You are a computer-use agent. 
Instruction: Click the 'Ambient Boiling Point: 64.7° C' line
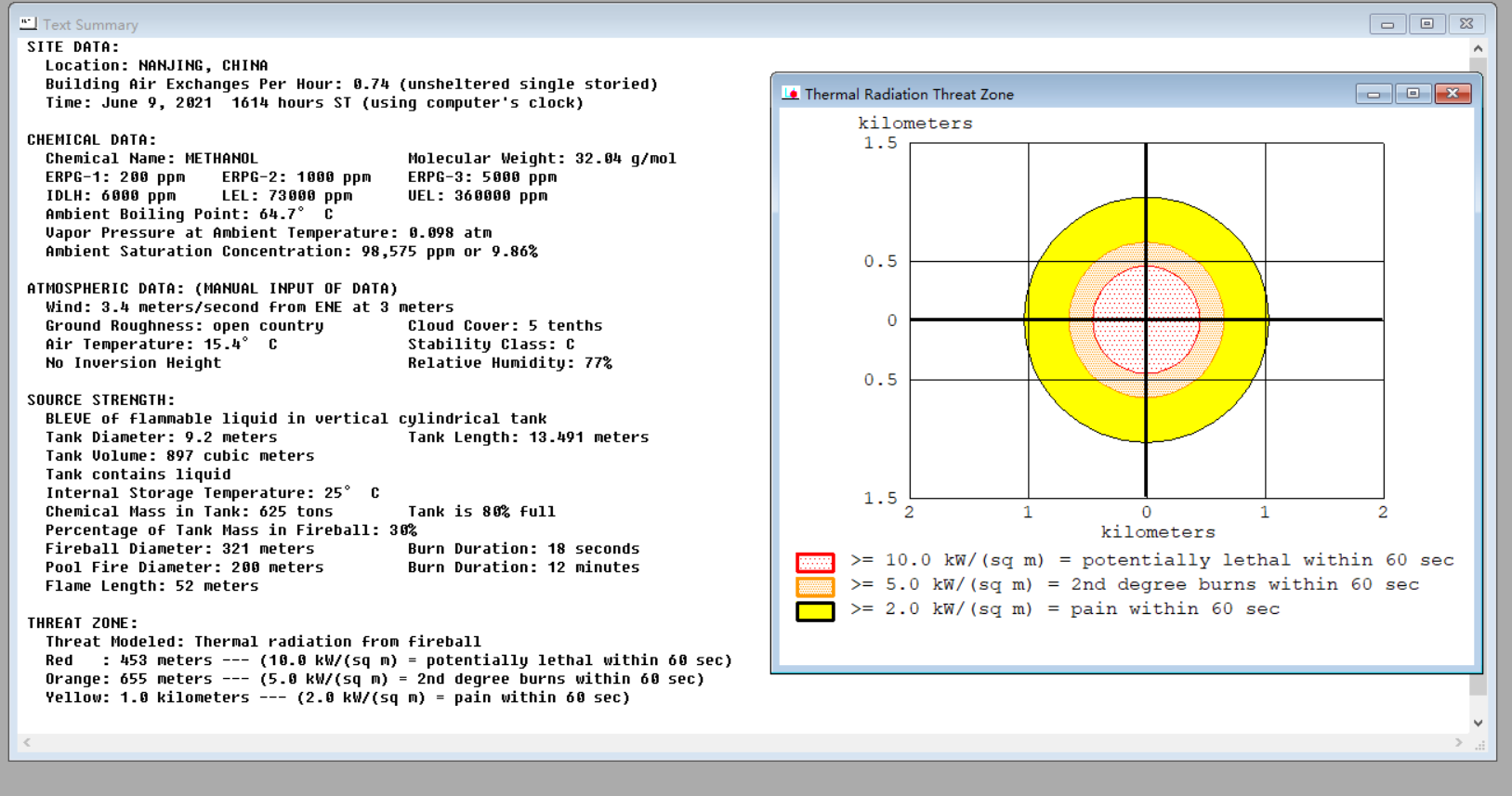click(x=190, y=215)
